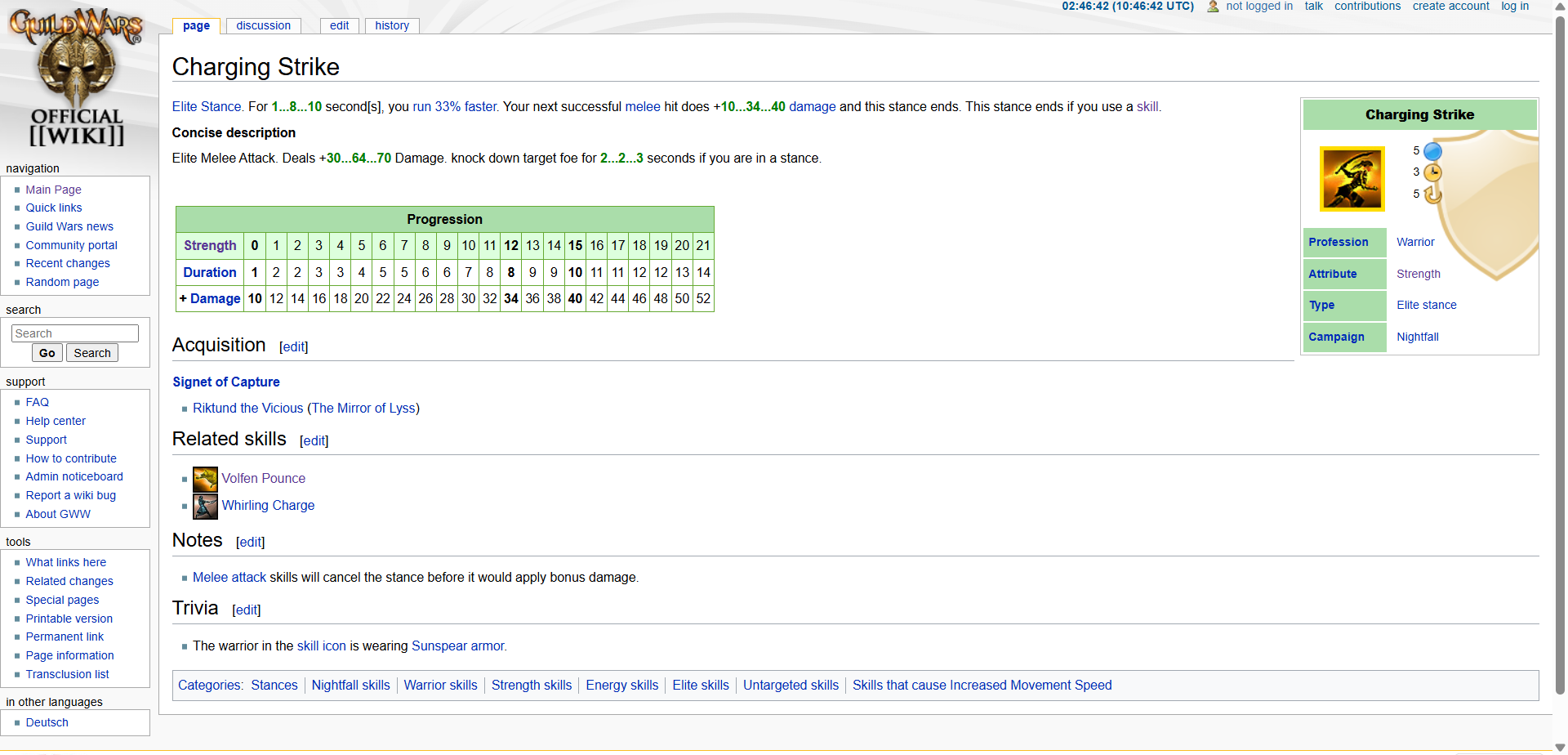Switch to Deutsch language version

pyautogui.click(x=47, y=722)
